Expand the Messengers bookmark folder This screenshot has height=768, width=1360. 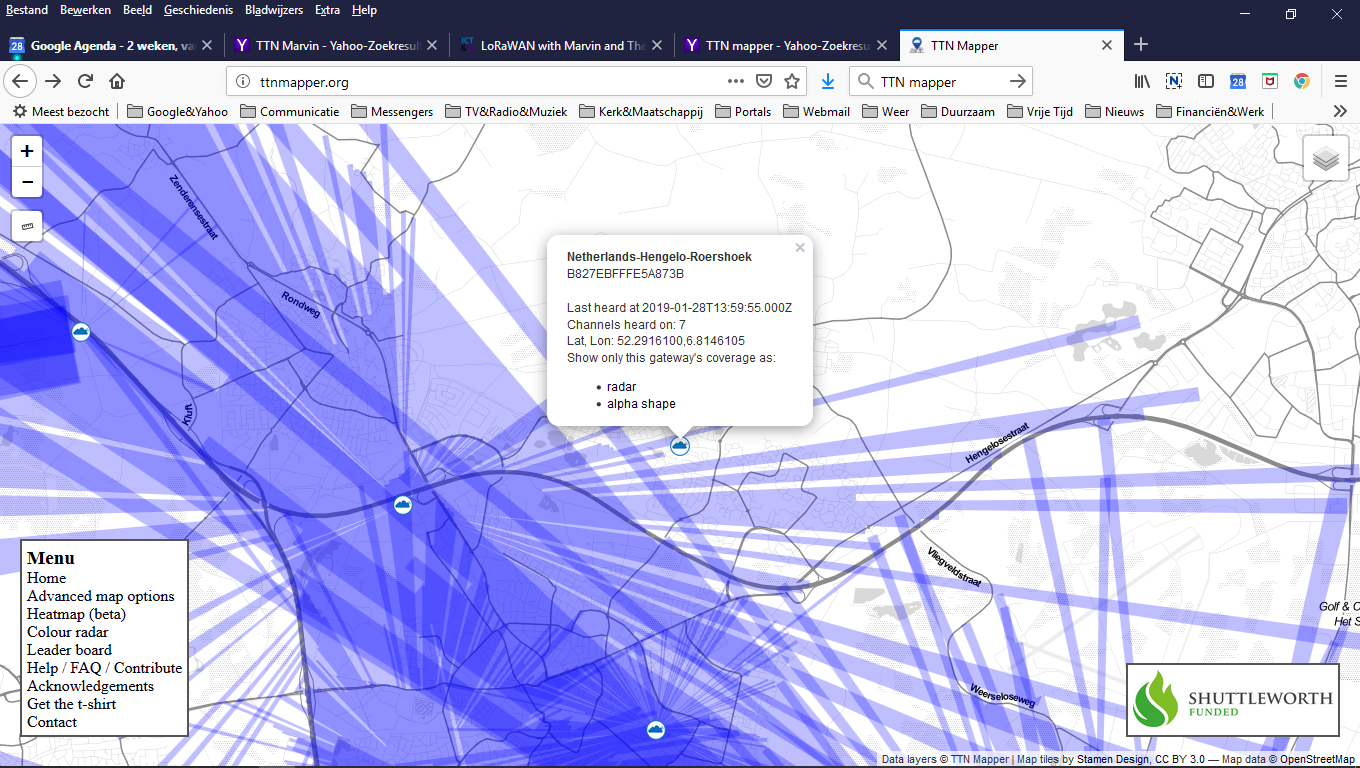click(391, 112)
